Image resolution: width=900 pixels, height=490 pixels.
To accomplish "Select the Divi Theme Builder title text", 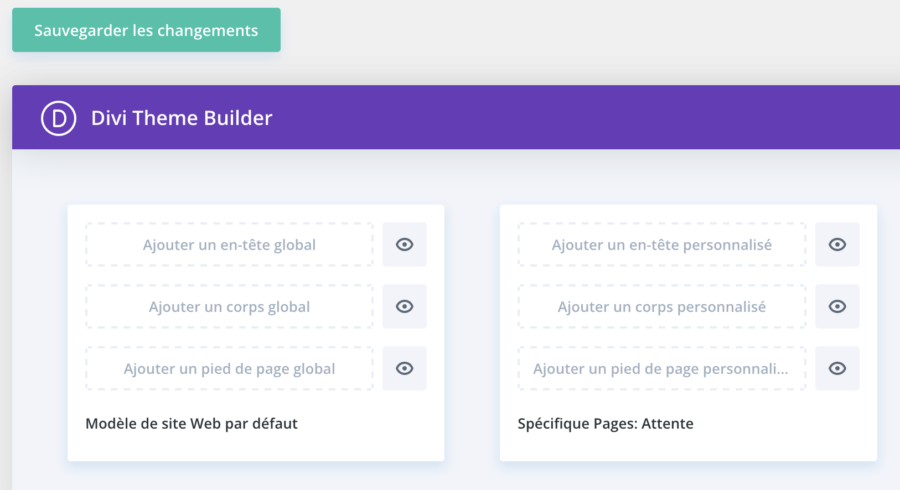I will tap(181, 118).
